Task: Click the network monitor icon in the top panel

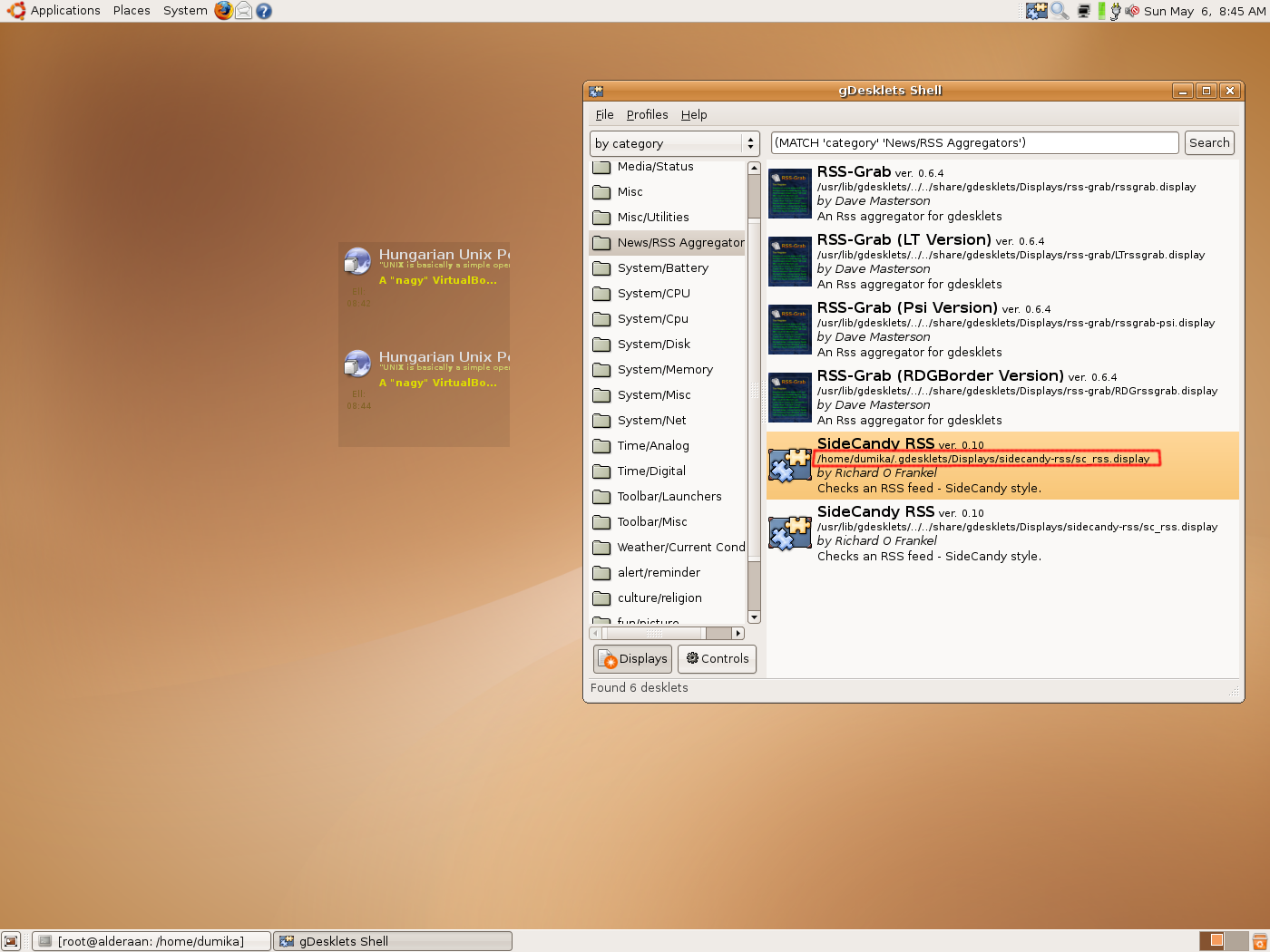Action: coord(1083,11)
